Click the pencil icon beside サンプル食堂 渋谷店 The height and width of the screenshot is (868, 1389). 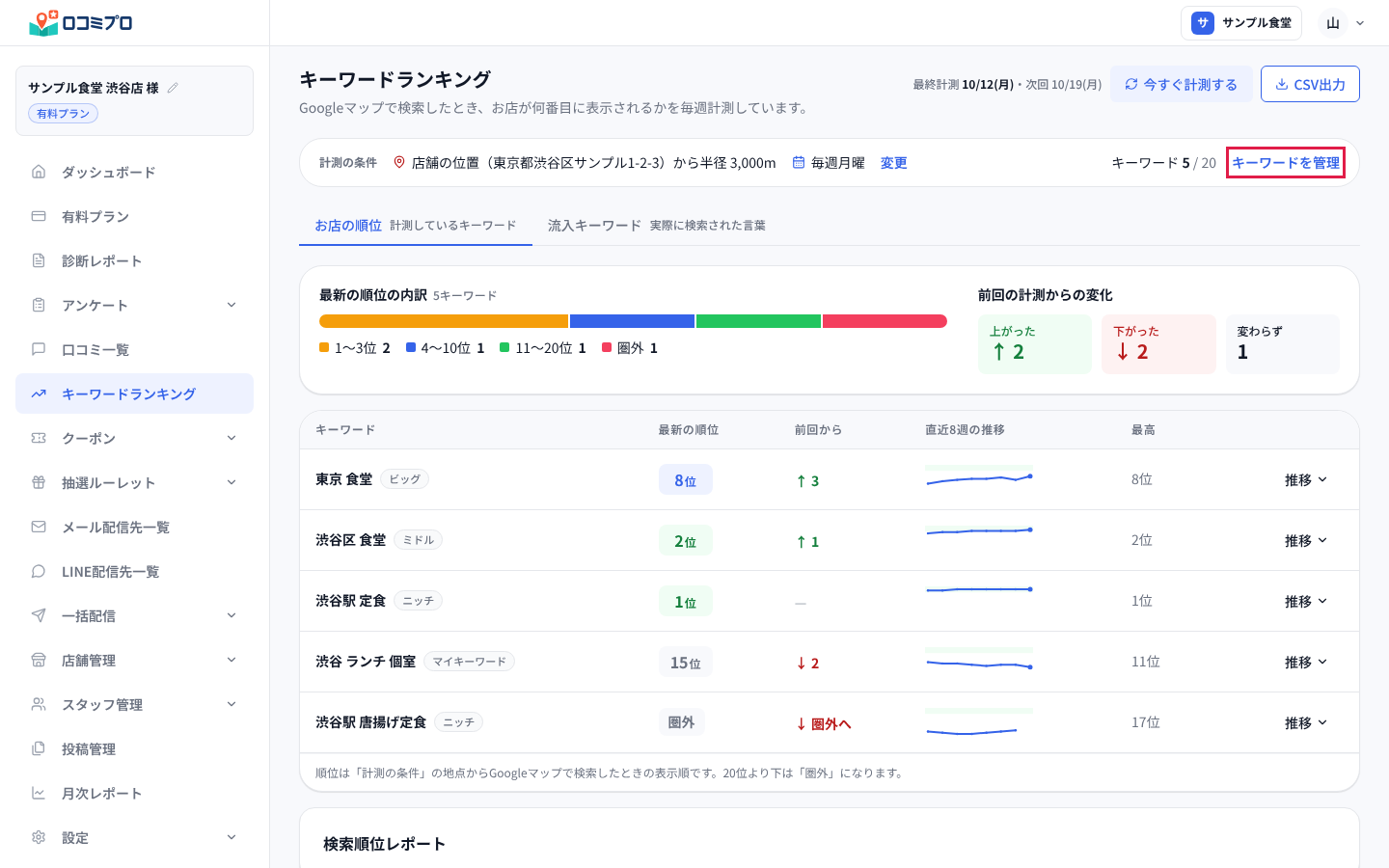173,88
